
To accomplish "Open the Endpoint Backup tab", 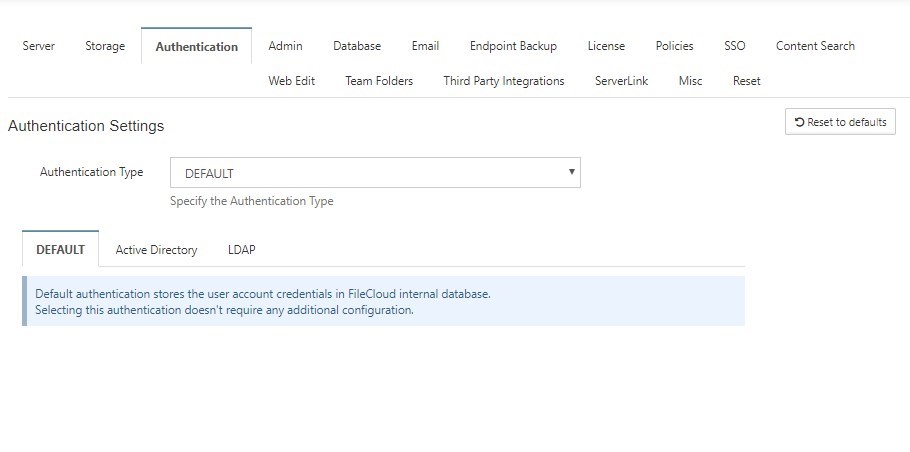I will 513,46.
